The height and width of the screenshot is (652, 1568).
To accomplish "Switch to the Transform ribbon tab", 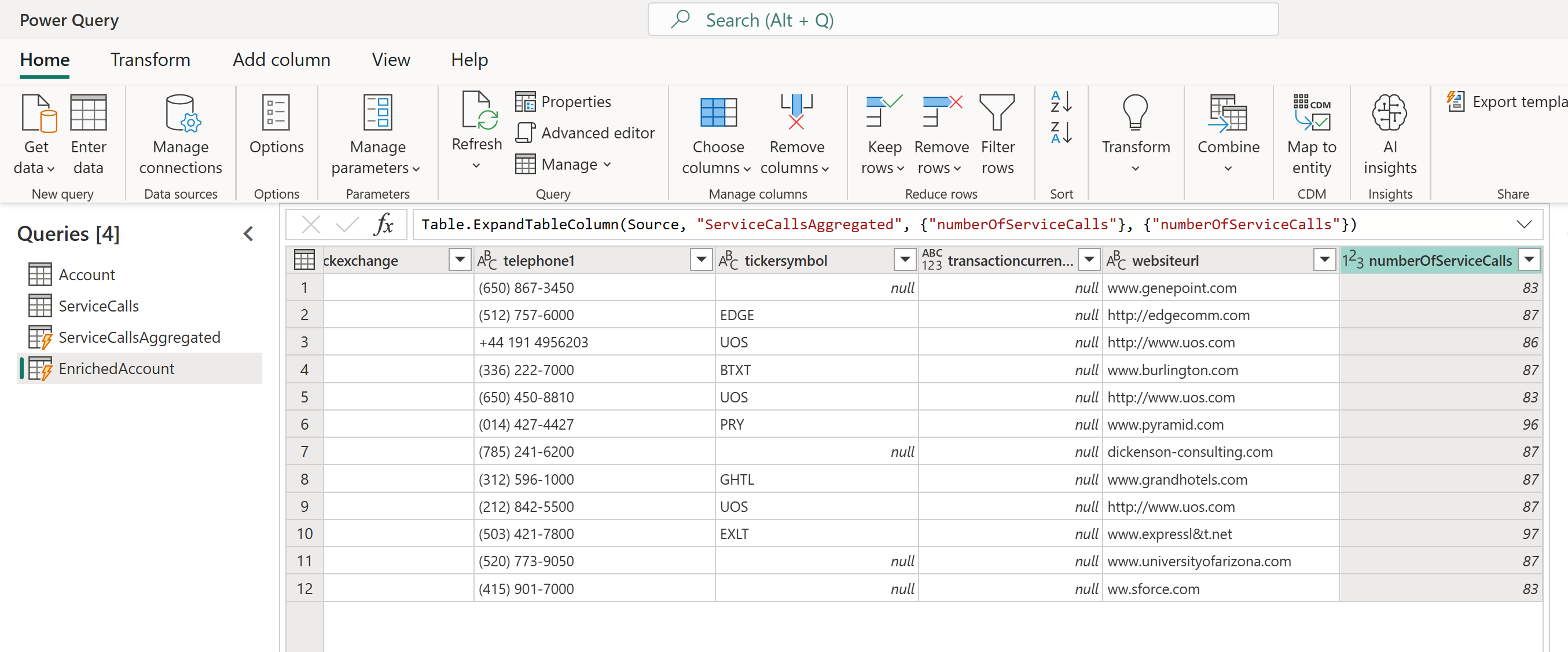I will pos(150,60).
